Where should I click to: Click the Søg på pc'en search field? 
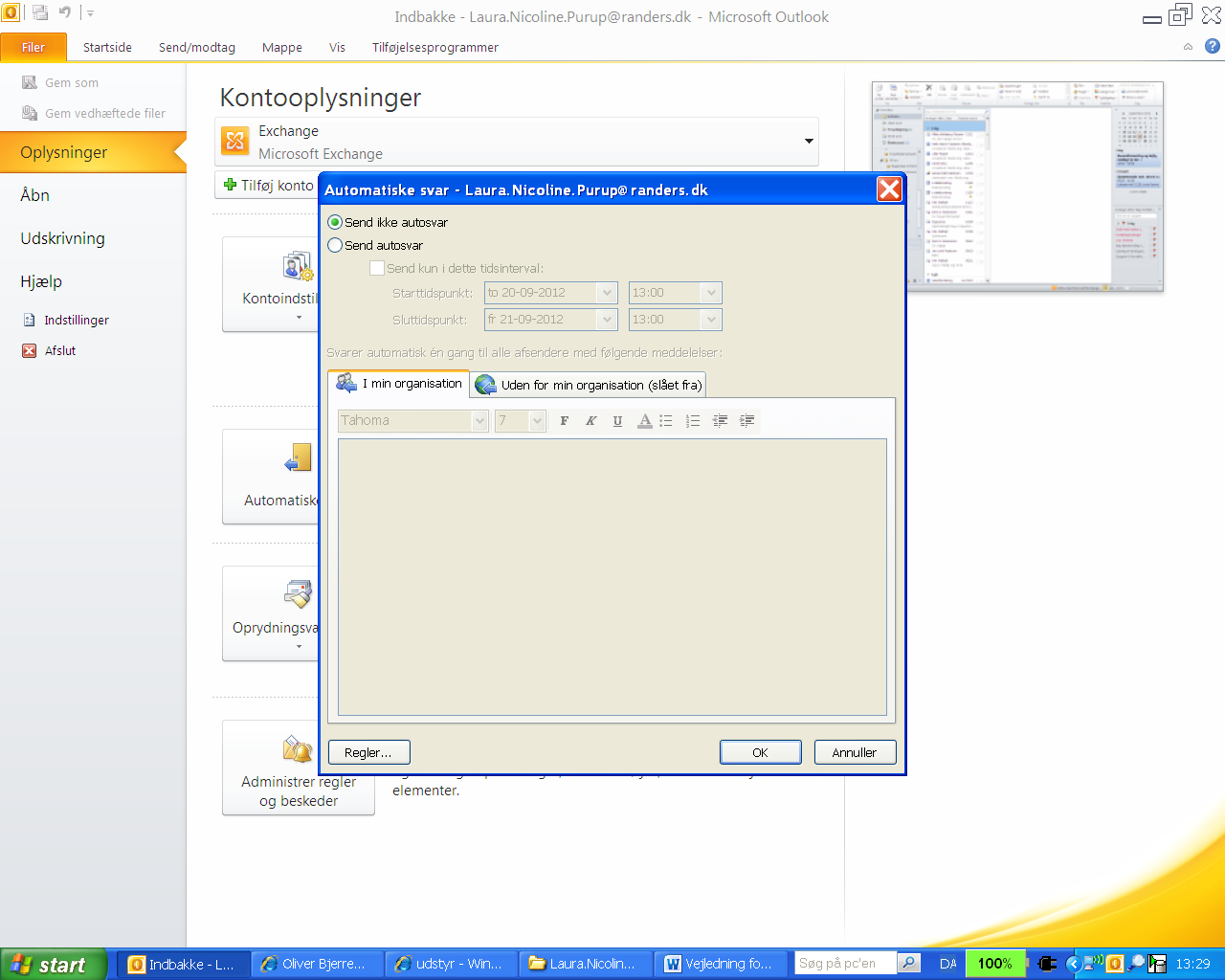coord(846,963)
